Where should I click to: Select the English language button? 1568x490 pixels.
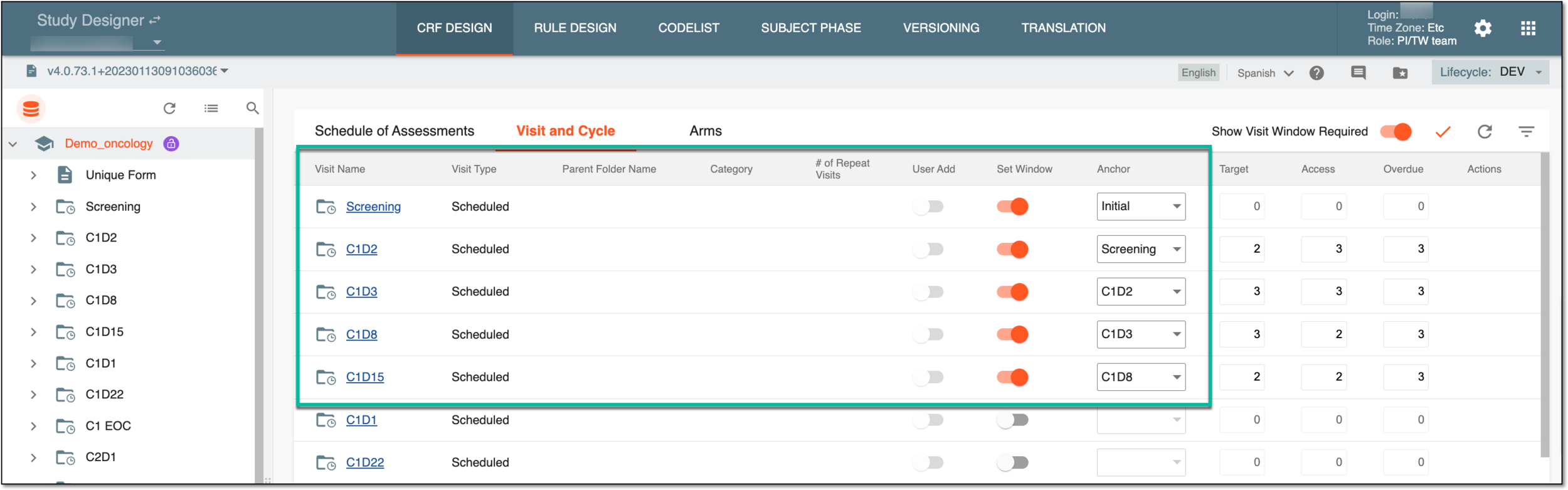[x=1198, y=73]
